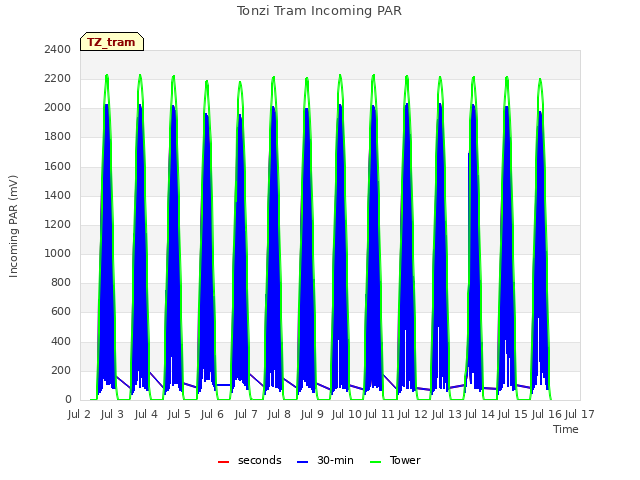Screen dimensions: 640x480
Task: Click the Jul 3 x-axis tick label
Action: tap(112, 414)
